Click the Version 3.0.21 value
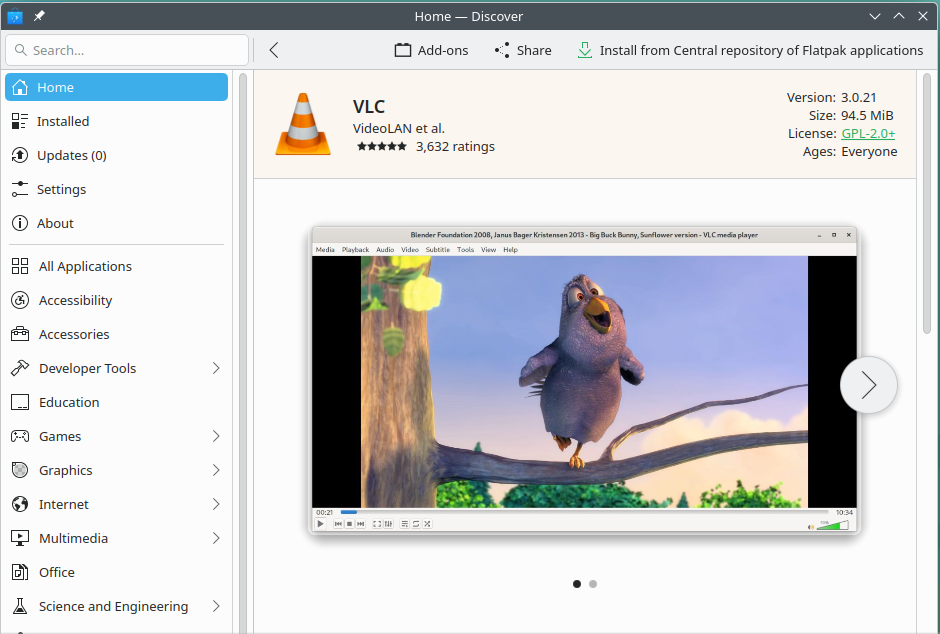This screenshot has height=634, width=940. pos(858,97)
